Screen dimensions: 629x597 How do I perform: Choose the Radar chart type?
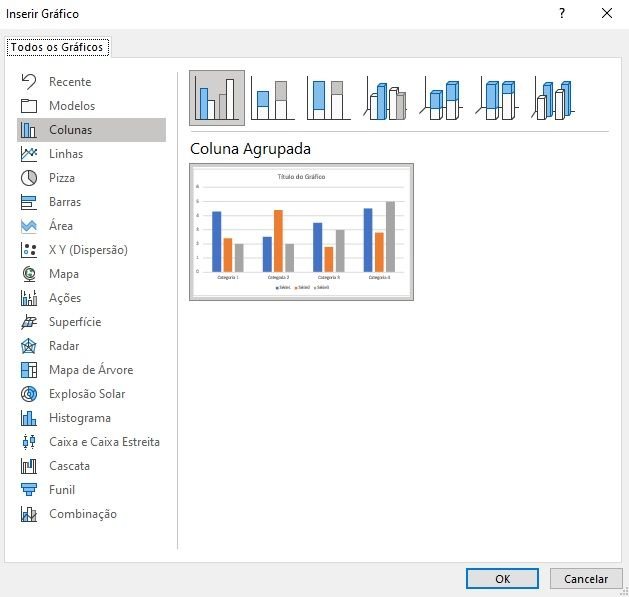click(x=64, y=346)
